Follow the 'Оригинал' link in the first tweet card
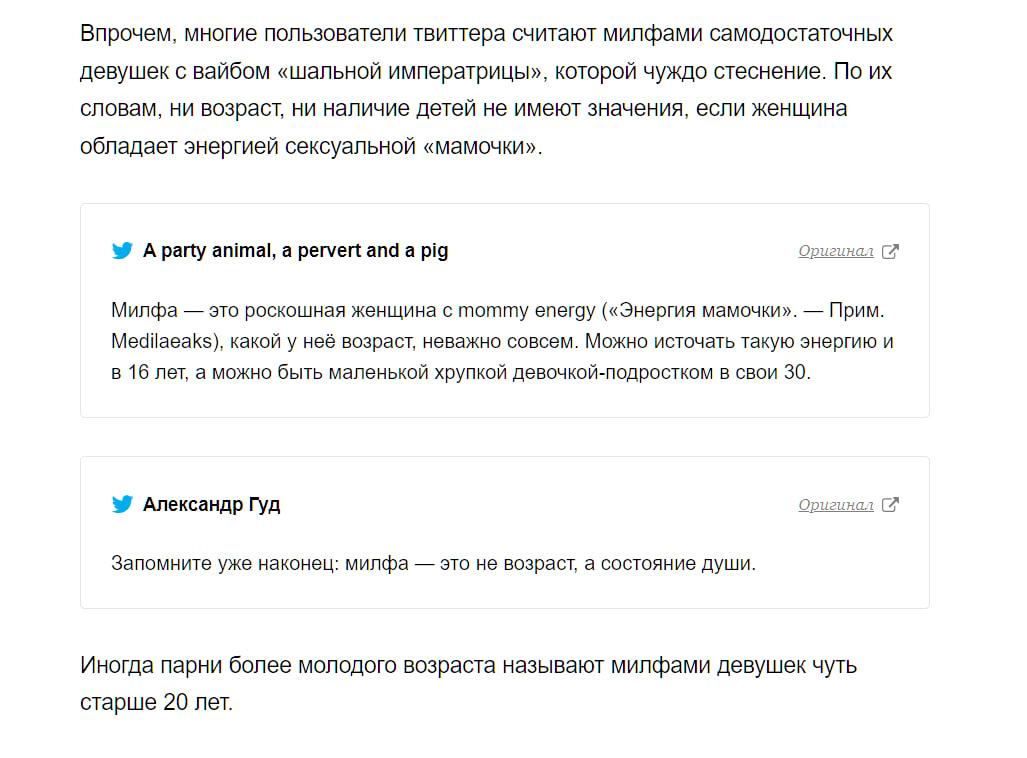The height and width of the screenshot is (758, 1027). point(836,252)
